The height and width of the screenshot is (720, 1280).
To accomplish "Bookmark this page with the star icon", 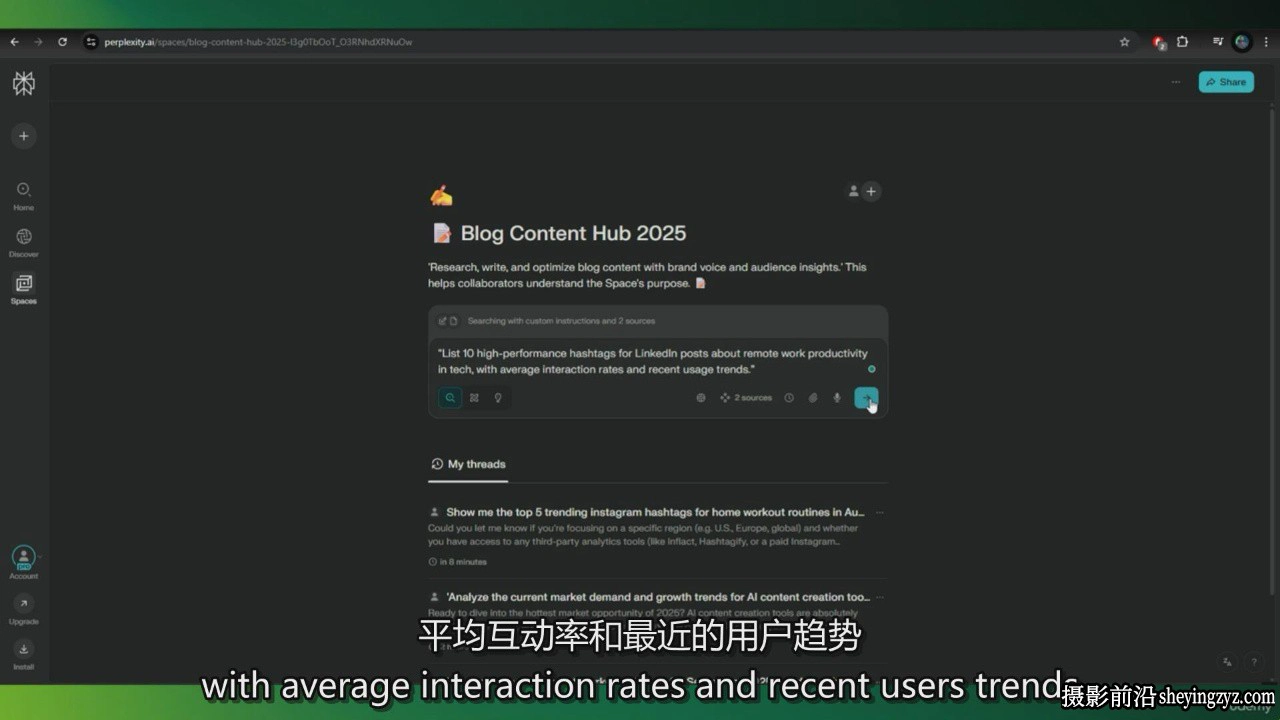I will 1124,42.
